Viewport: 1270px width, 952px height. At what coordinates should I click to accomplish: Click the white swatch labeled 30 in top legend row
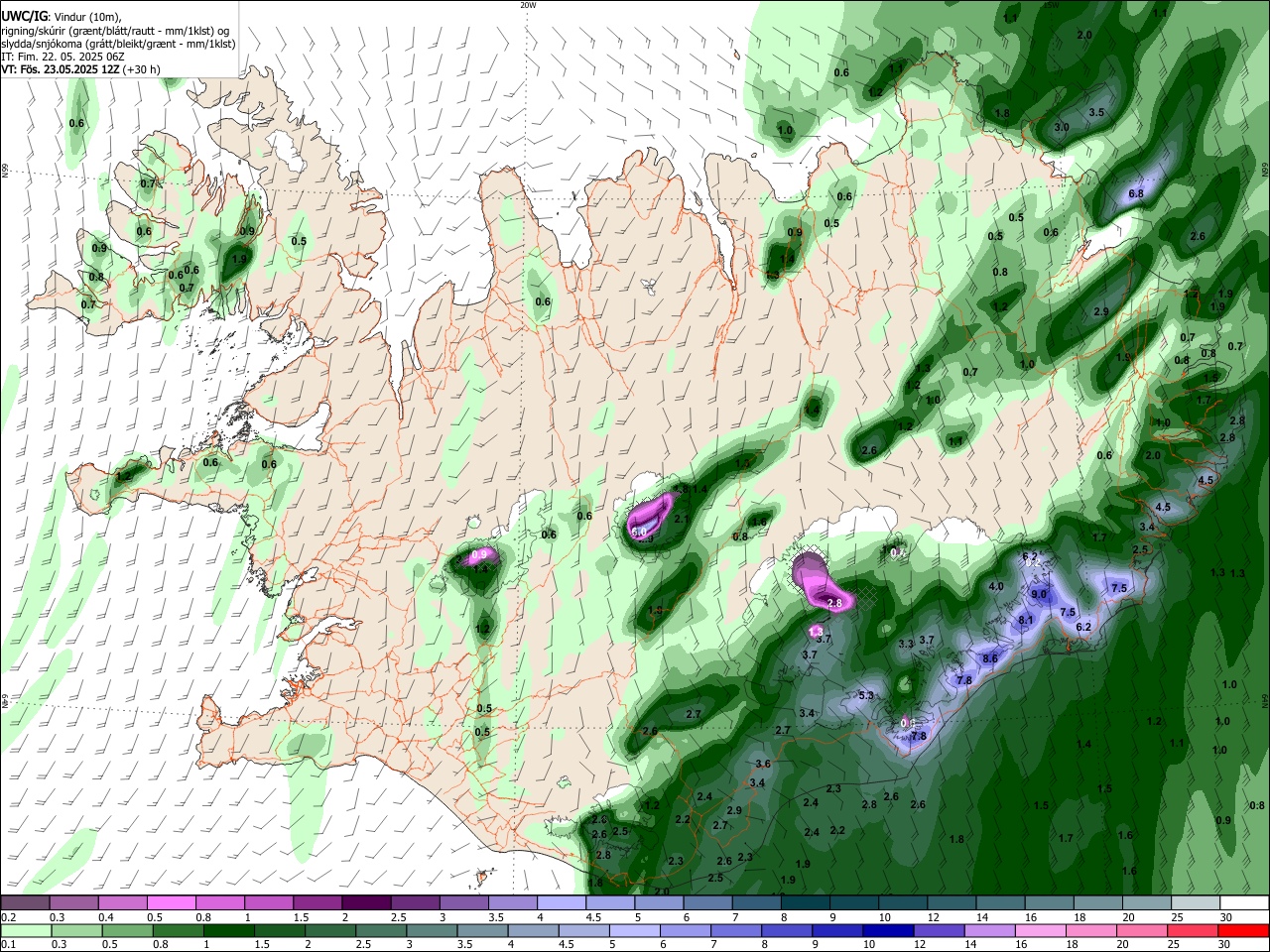[x=1244, y=903]
